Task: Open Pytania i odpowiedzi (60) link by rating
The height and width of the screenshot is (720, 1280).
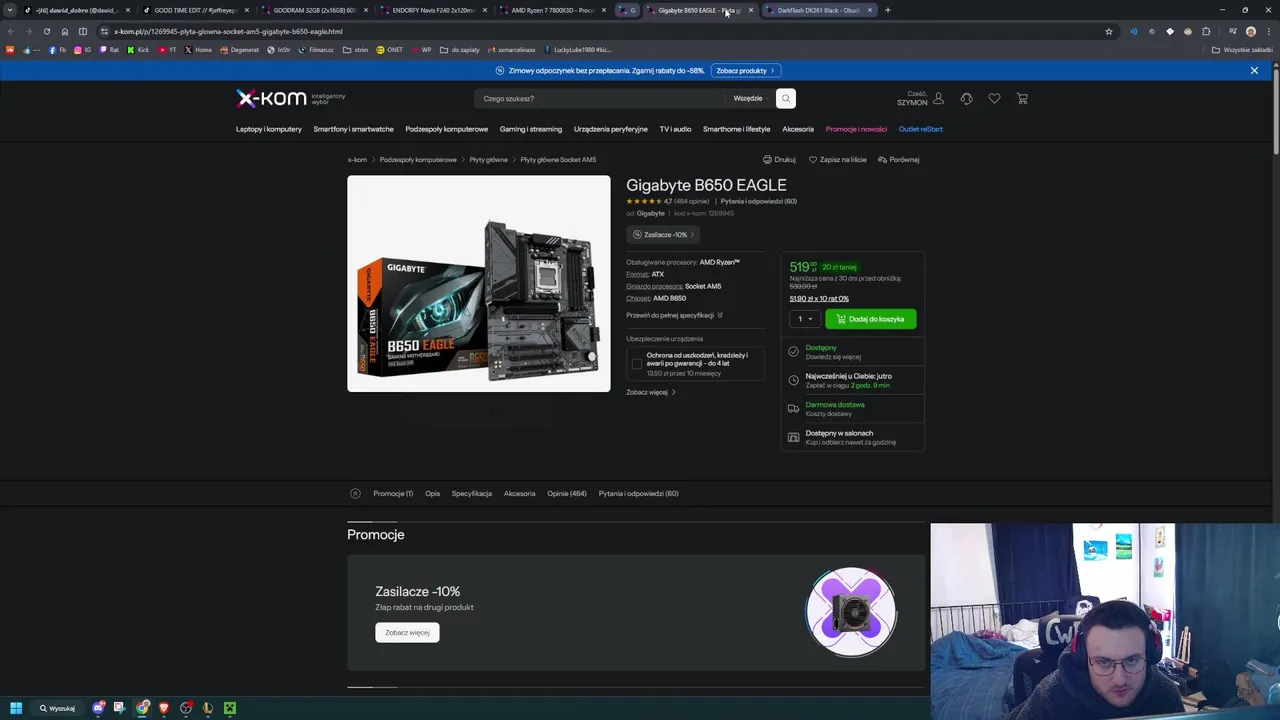Action: pos(759,201)
